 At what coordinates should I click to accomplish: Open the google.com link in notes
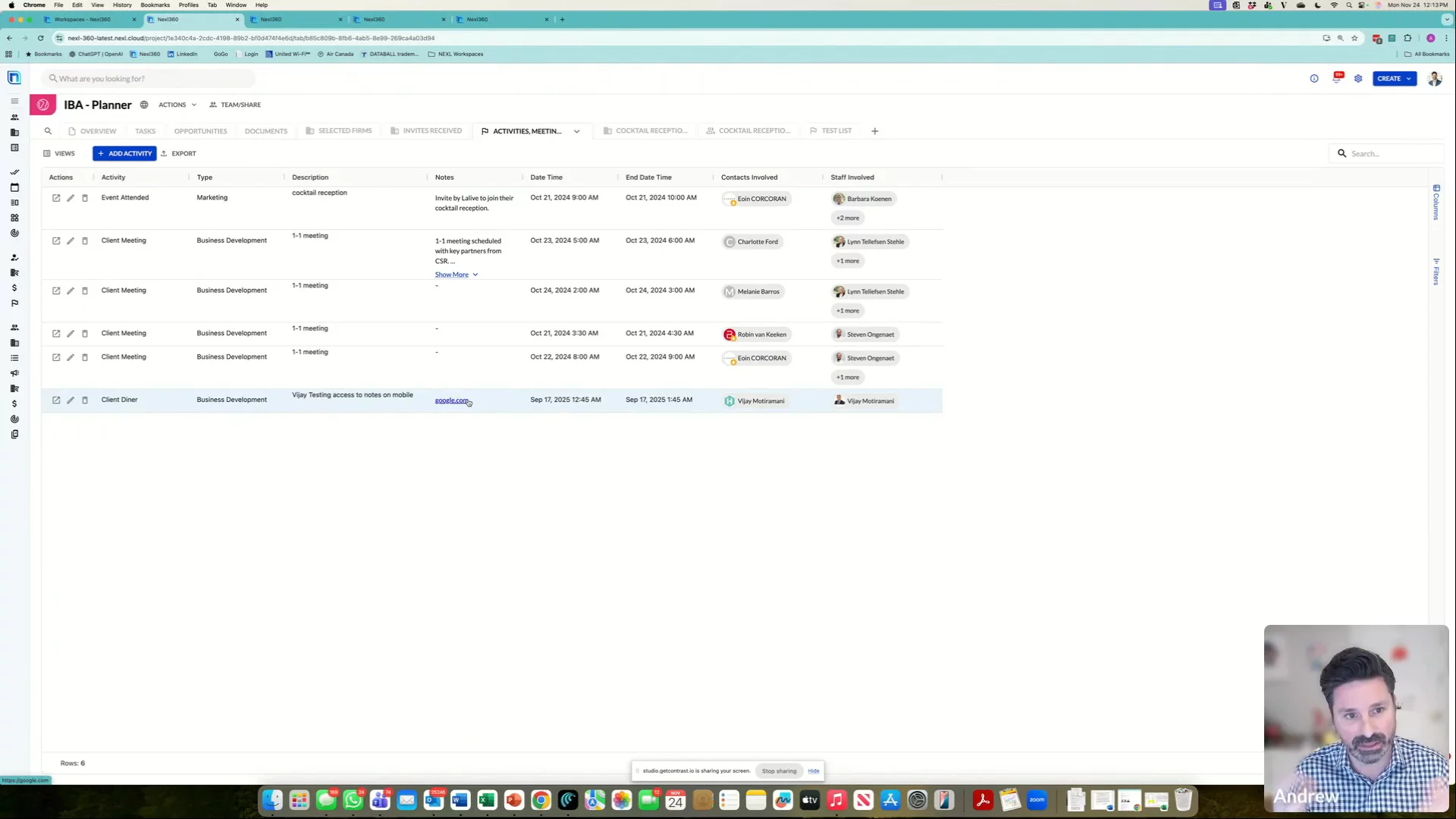[x=451, y=400]
